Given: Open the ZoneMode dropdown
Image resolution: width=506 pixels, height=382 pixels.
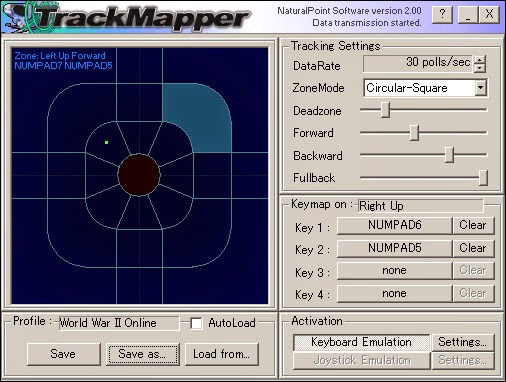Looking at the screenshot, I should coord(480,88).
